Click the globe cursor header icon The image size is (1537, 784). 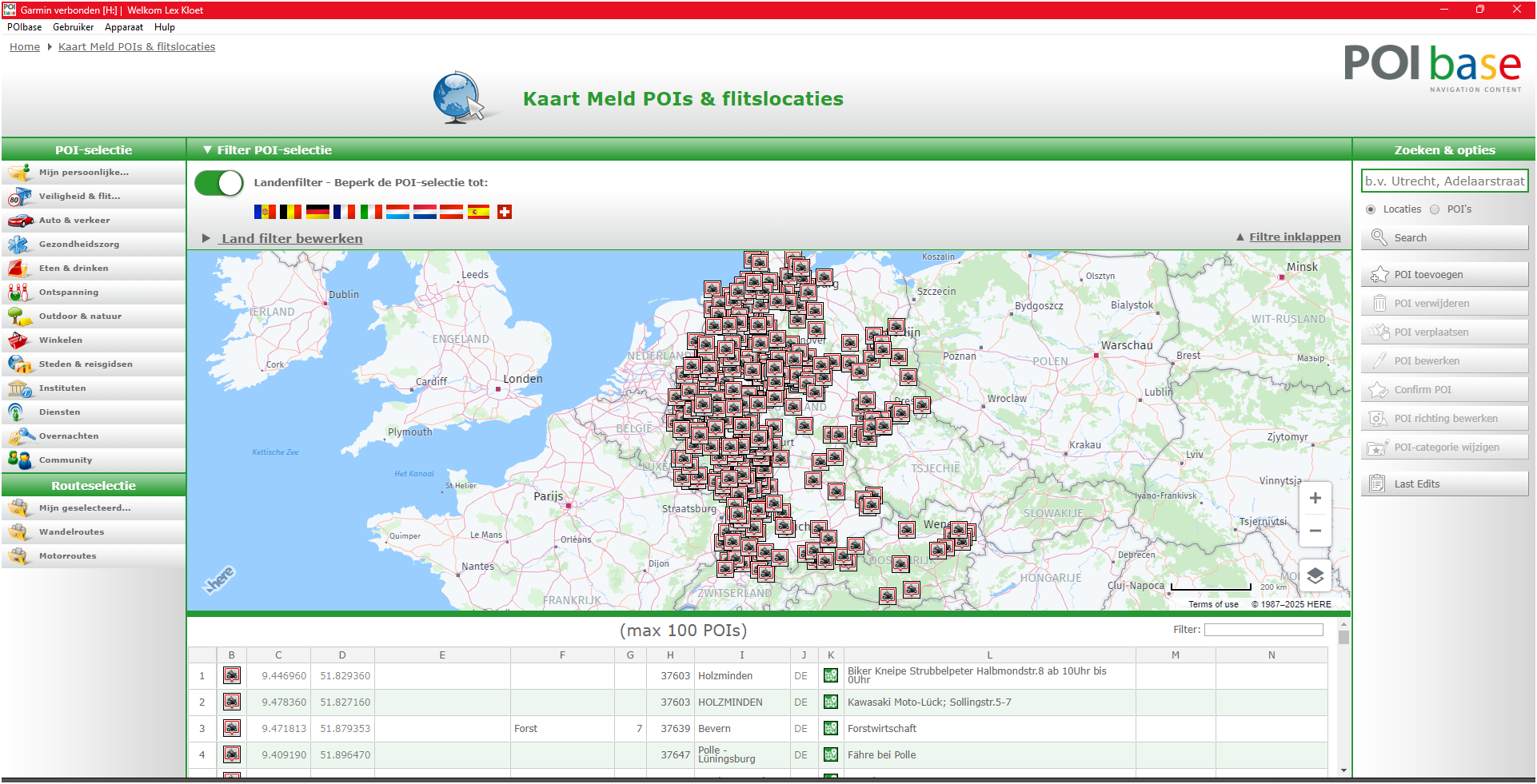tap(460, 98)
